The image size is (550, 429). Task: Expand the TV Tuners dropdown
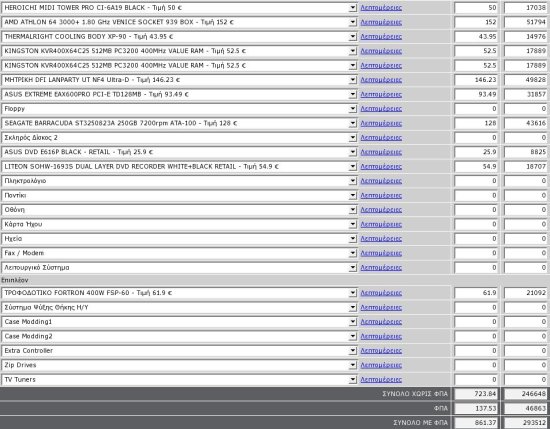(x=179, y=380)
